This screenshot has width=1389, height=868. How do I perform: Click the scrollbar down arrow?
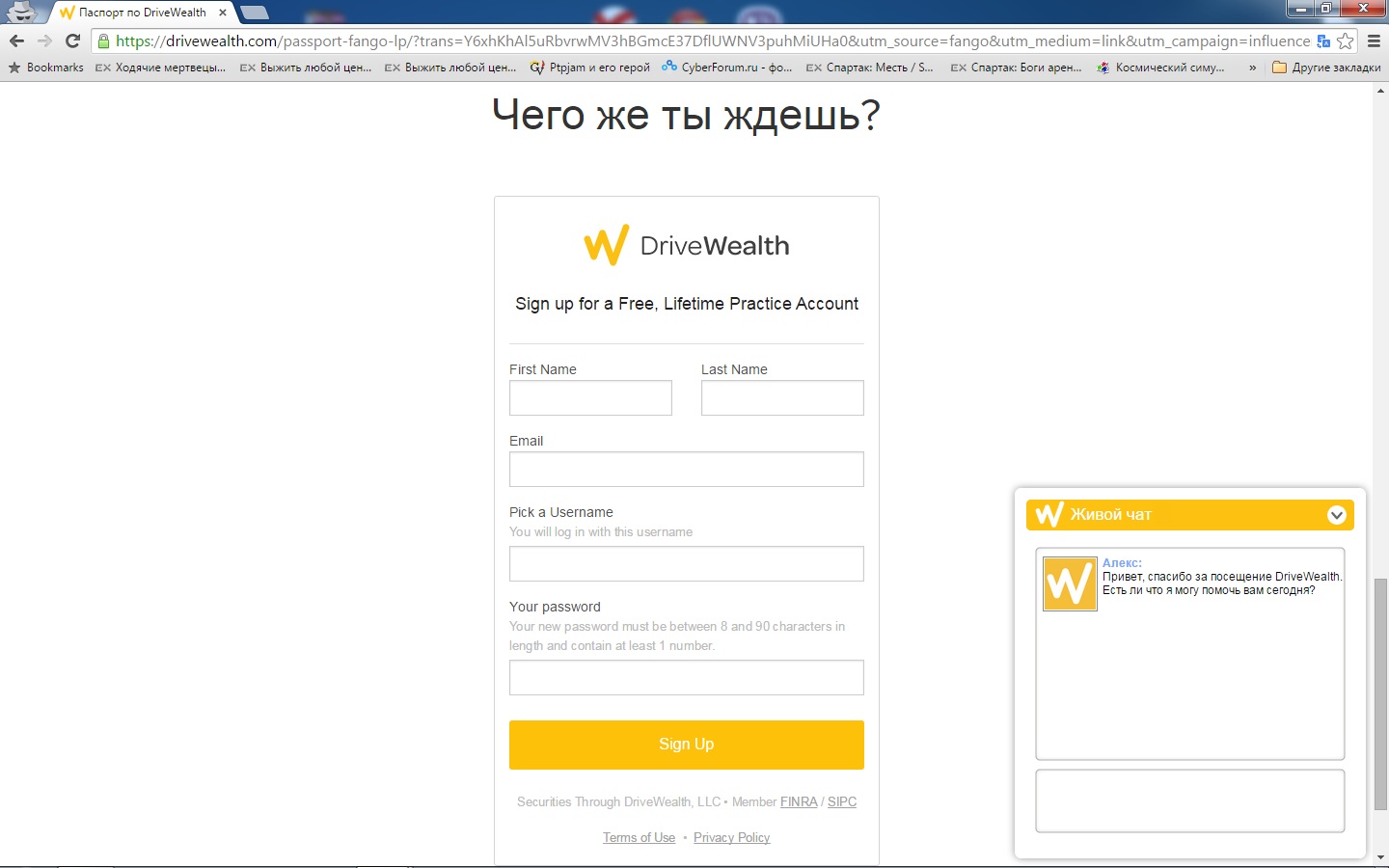tap(1381, 857)
